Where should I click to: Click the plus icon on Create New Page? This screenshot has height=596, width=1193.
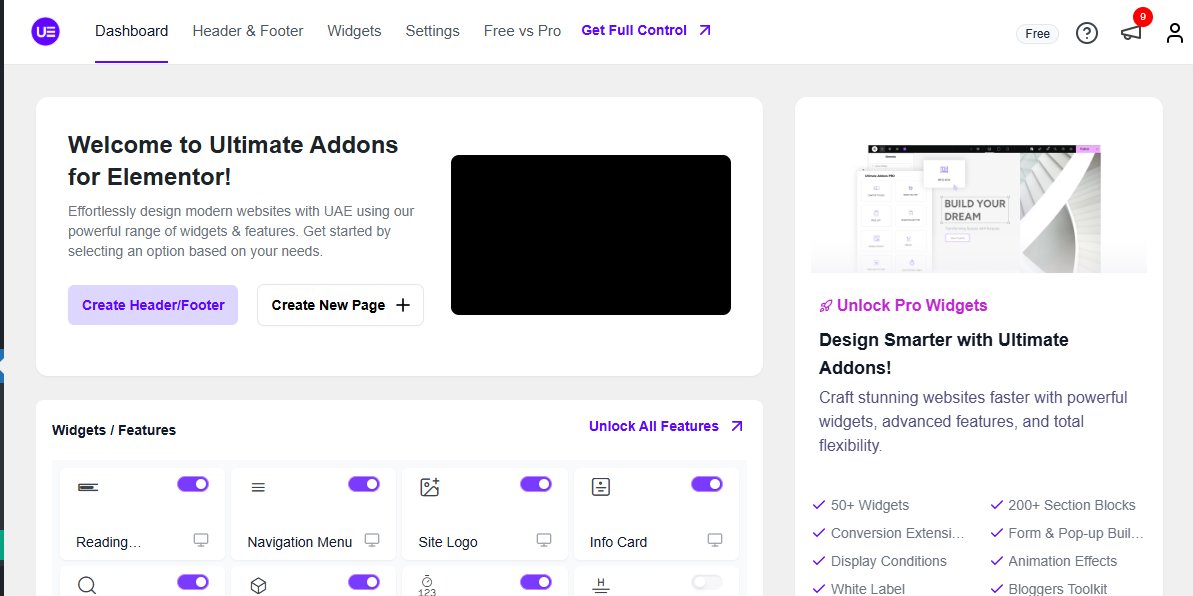tap(403, 305)
